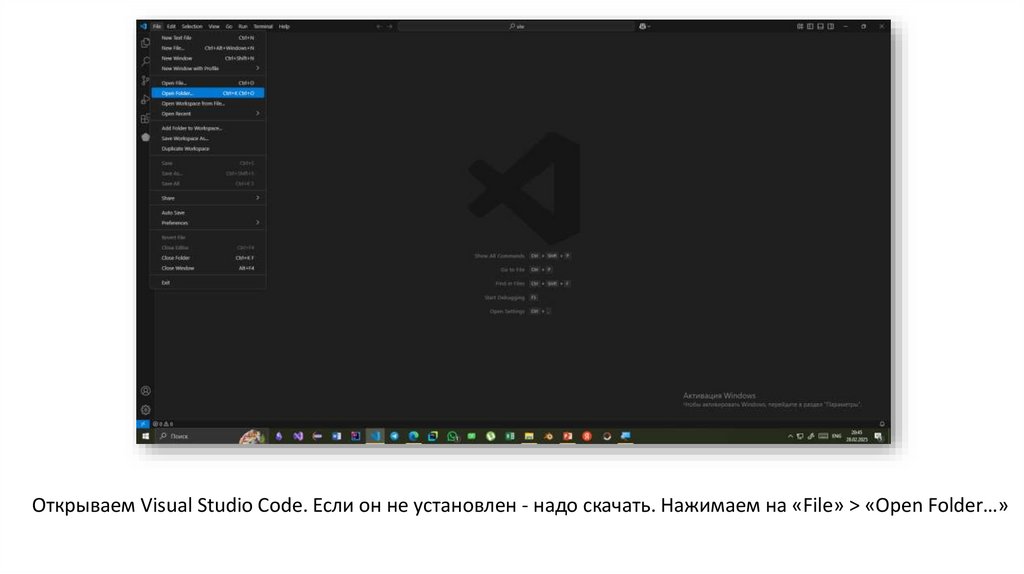Open the Terminal menu

263,27
